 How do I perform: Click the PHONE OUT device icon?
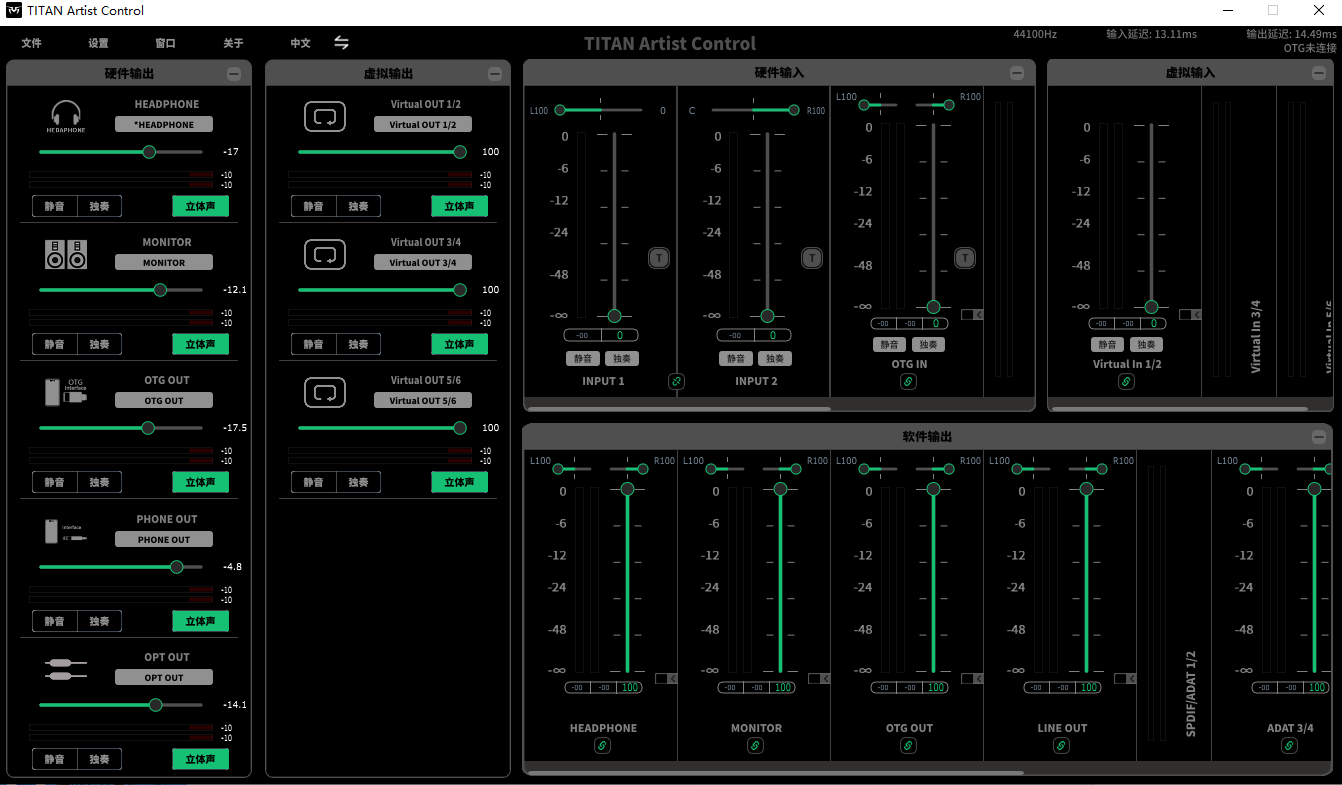coord(66,531)
